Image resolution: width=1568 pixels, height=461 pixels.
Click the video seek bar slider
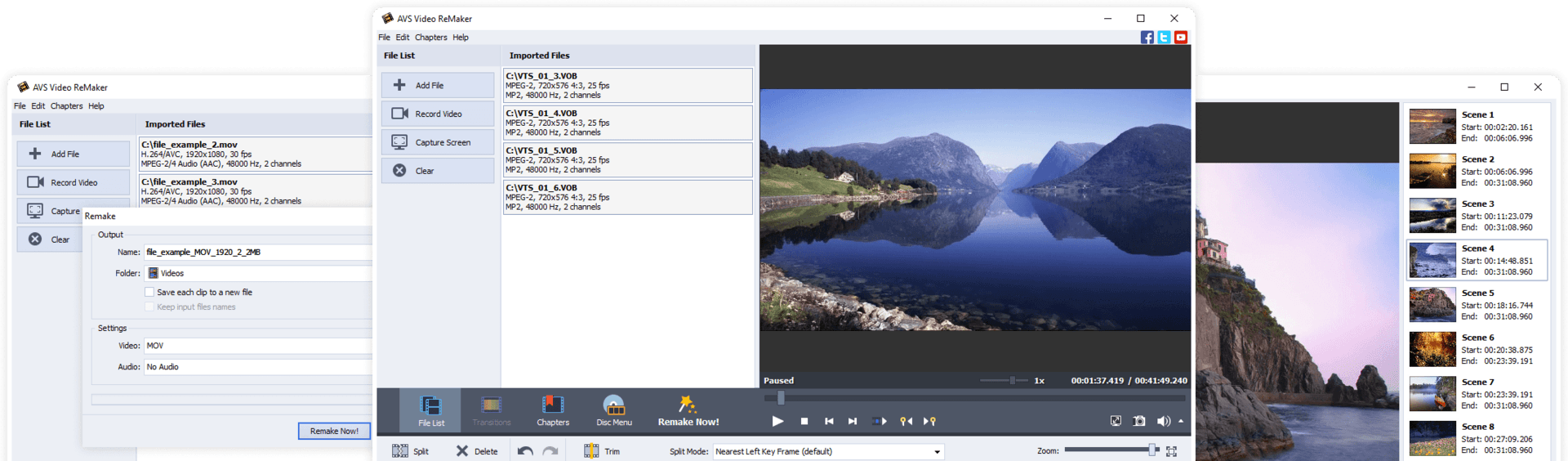coord(974,398)
